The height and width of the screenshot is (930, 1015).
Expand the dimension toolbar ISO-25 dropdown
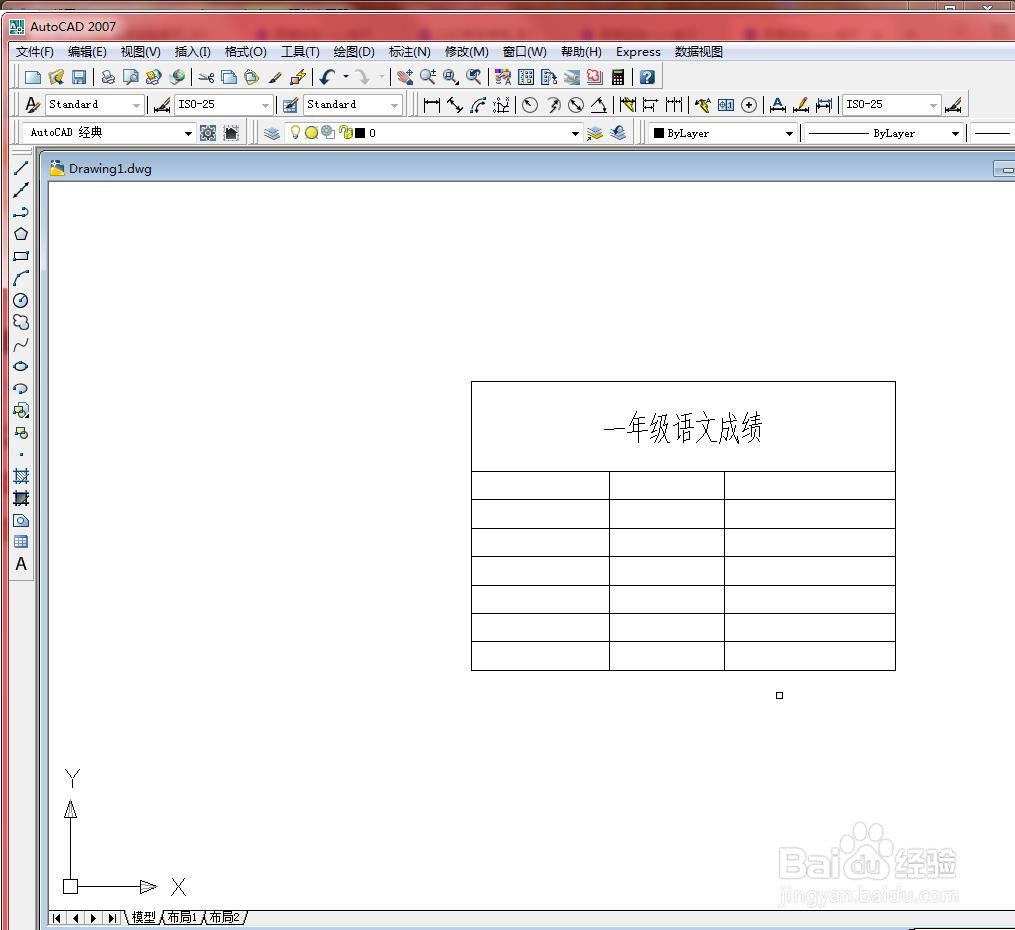(x=933, y=105)
